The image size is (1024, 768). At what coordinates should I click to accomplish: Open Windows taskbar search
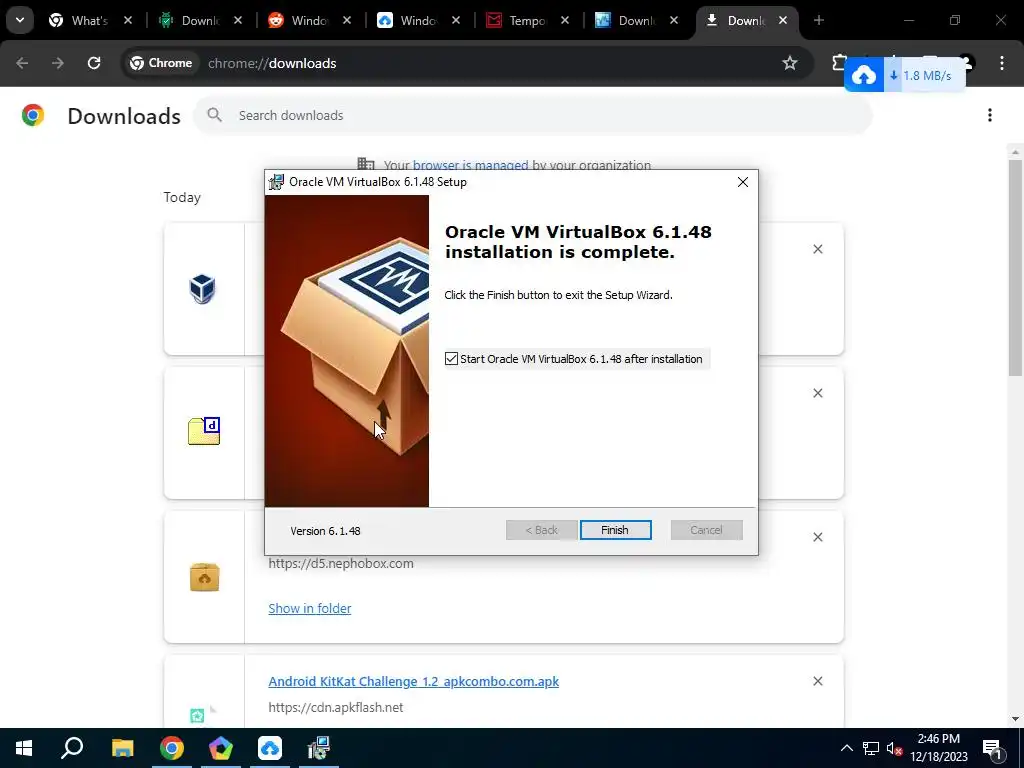[x=72, y=748]
